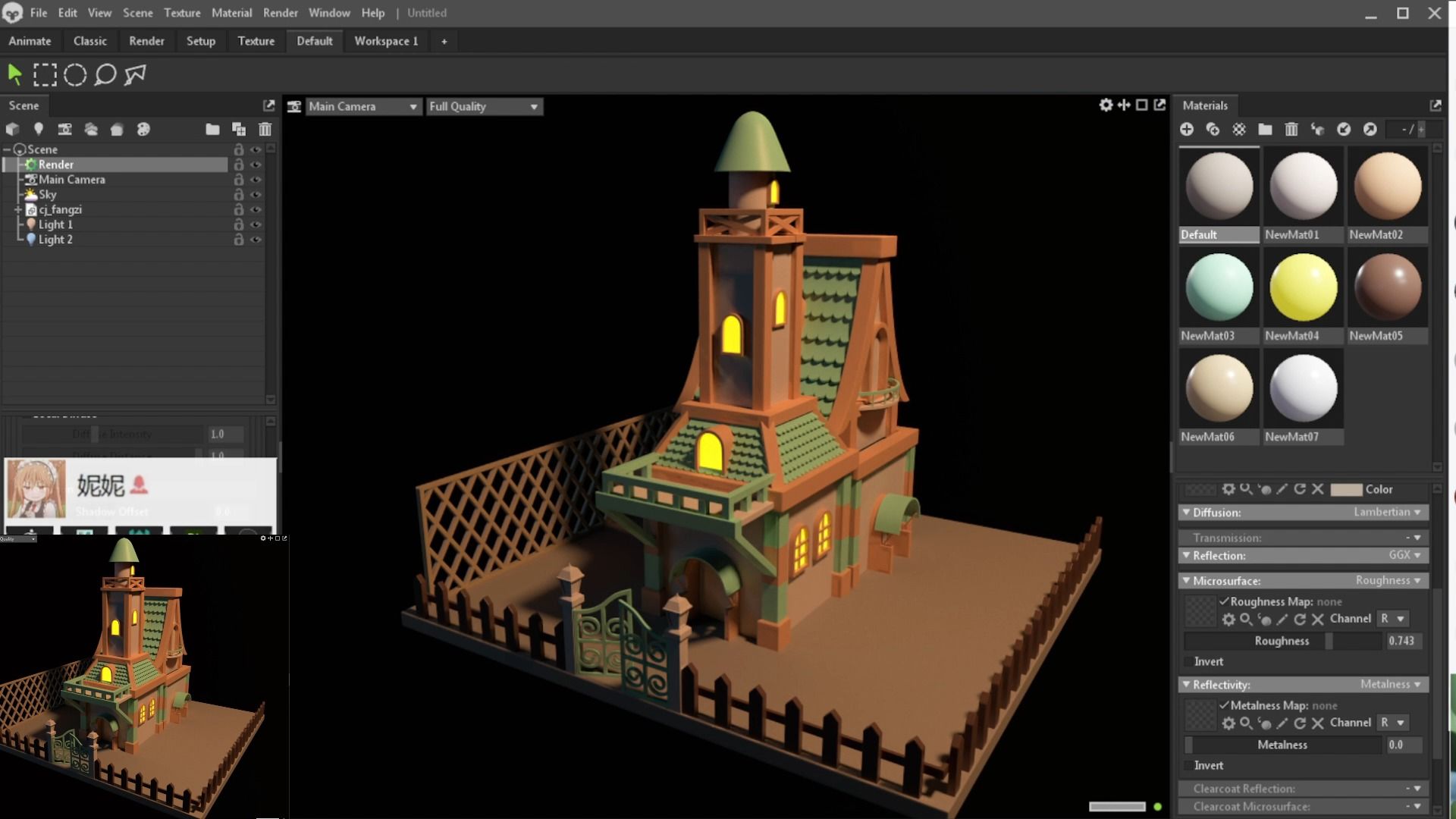Image resolution: width=1456 pixels, height=819 pixels.
Task: Duplicate the selected material
Action: click(x=1213, y=129)
